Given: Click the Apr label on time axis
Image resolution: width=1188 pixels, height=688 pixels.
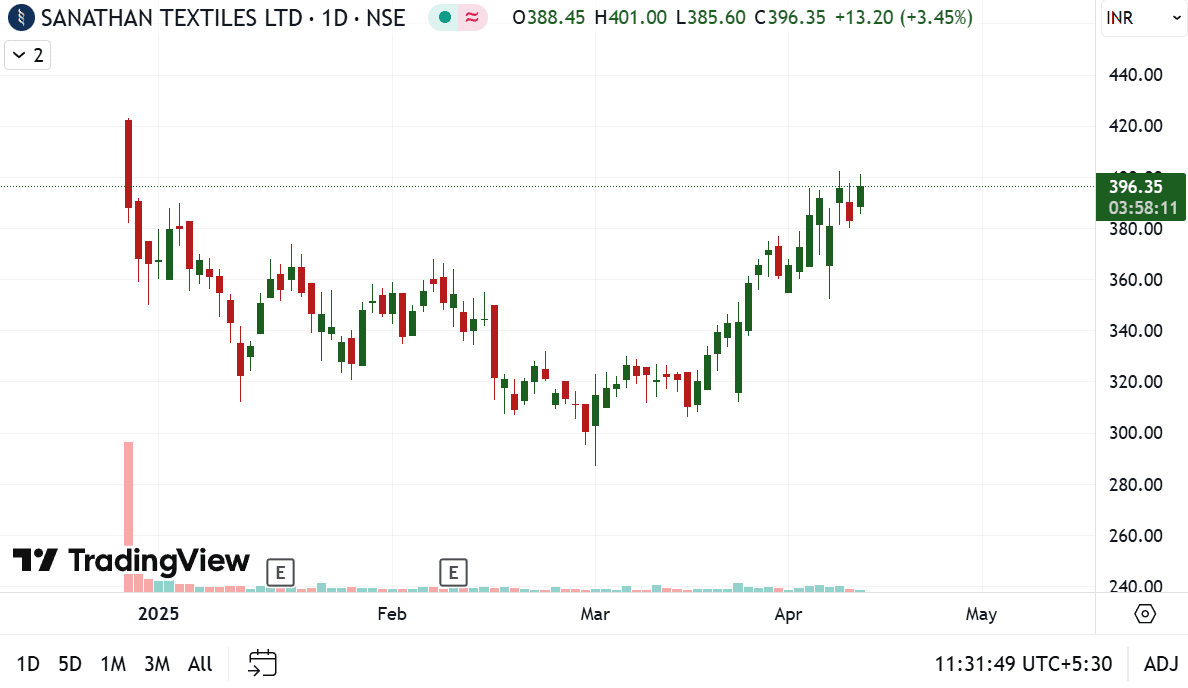Looking at the screenshot, I should [788, 614].
